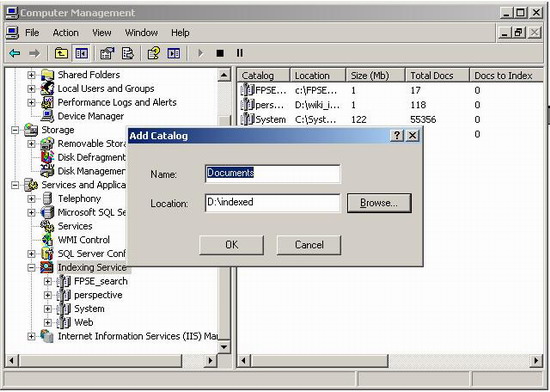Open the Action menu
This screenshot has width=550, height=392.
click(66, 33)
